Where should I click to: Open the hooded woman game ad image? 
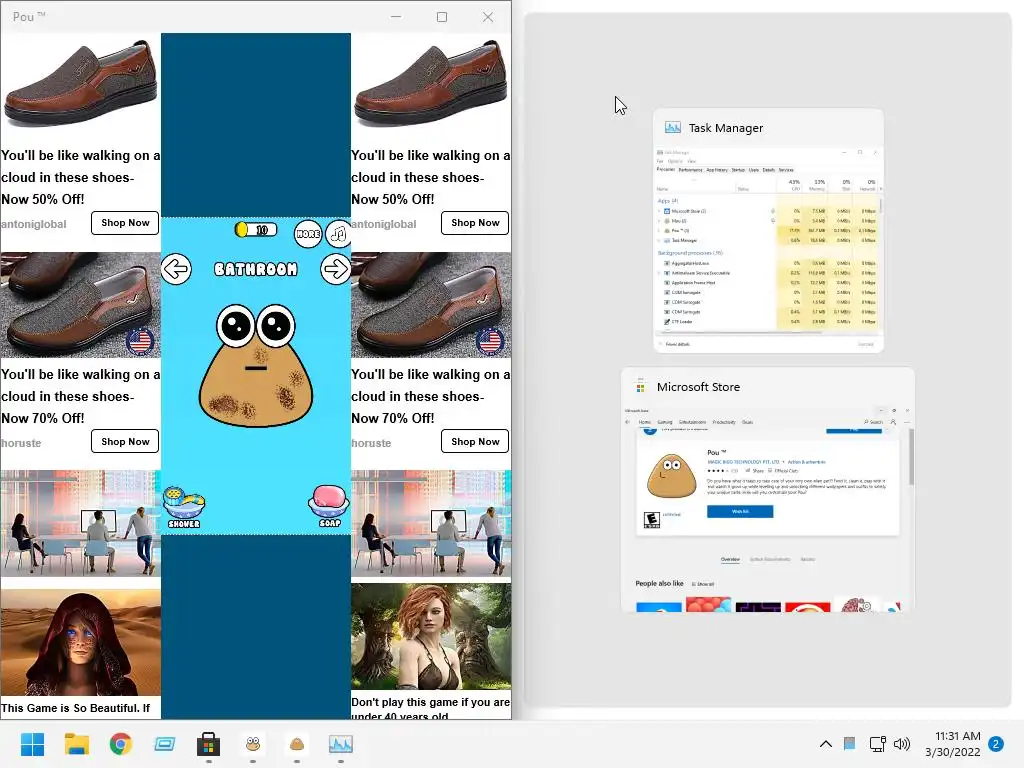point(80,643)
